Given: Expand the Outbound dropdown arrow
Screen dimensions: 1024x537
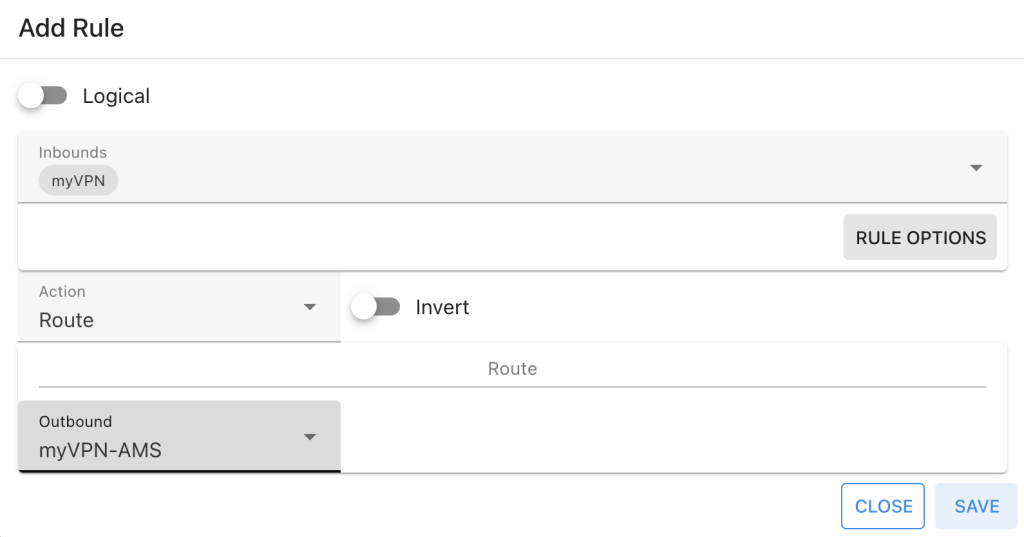Looking at the screenshot, I should pos(310,437).
